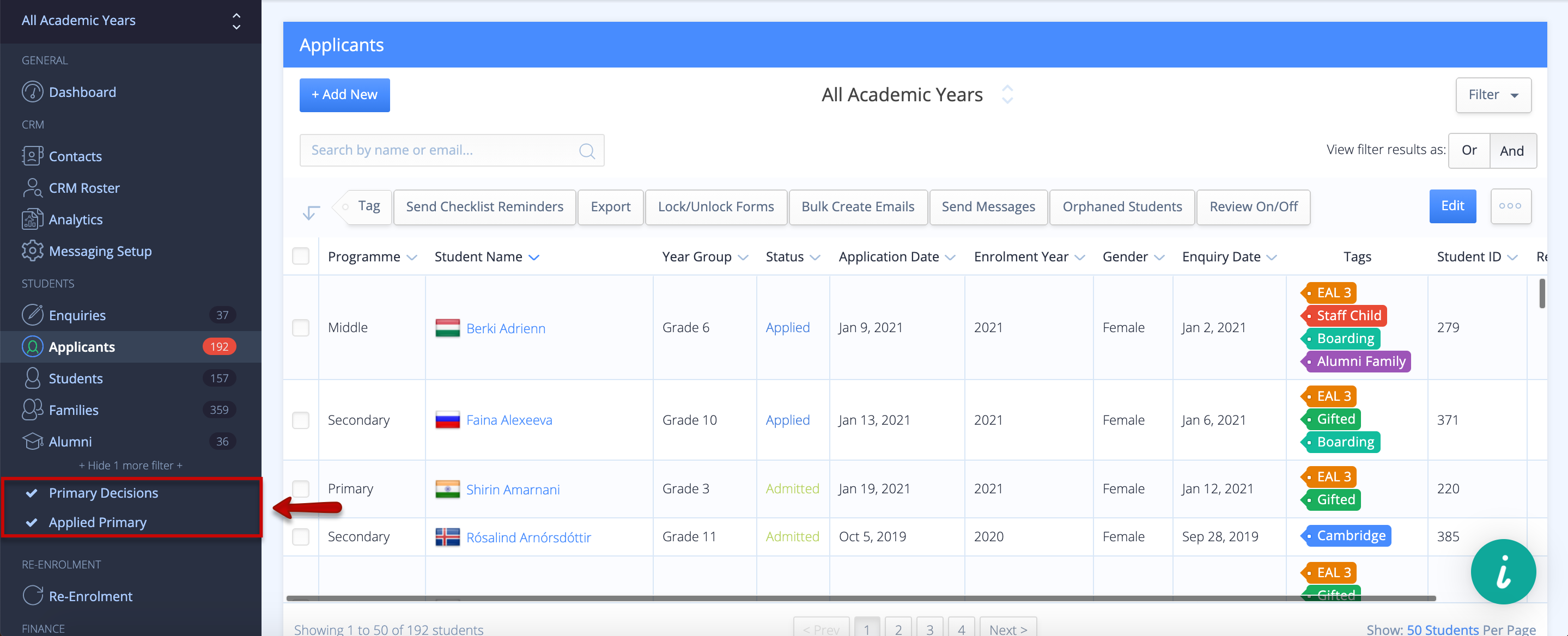This screenshot has width=1568, height=636.
Task: Open Shirin Amarnani's applicant link
Action: point(513,490)
